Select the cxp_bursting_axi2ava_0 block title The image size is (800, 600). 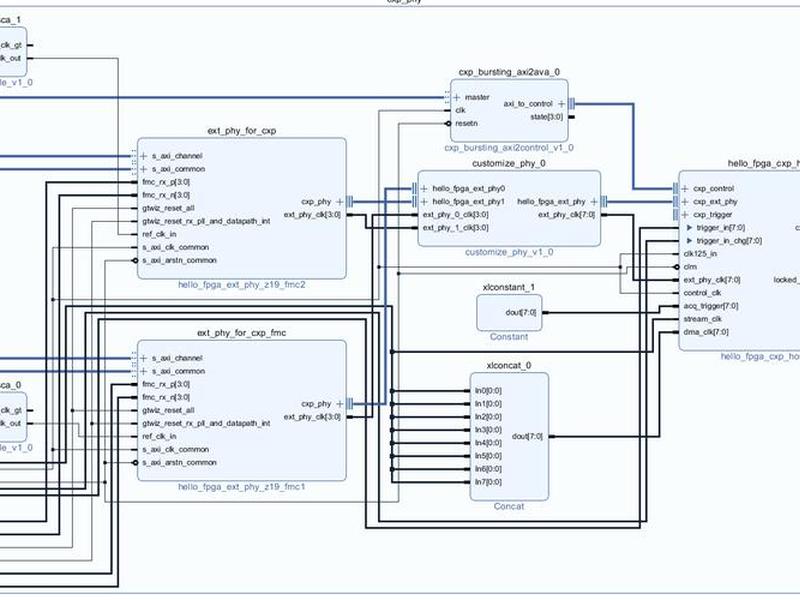pyautogui.click(x=509, y=72)
